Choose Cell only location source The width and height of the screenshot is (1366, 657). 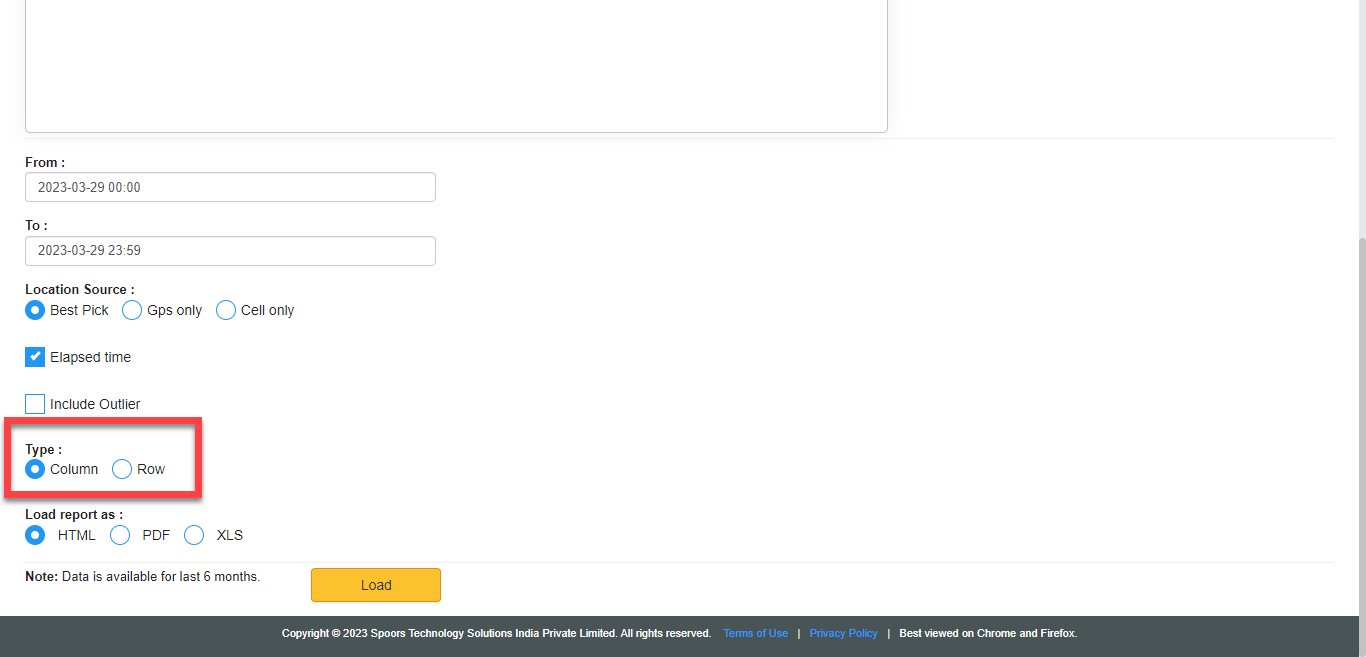pos(226,310)
